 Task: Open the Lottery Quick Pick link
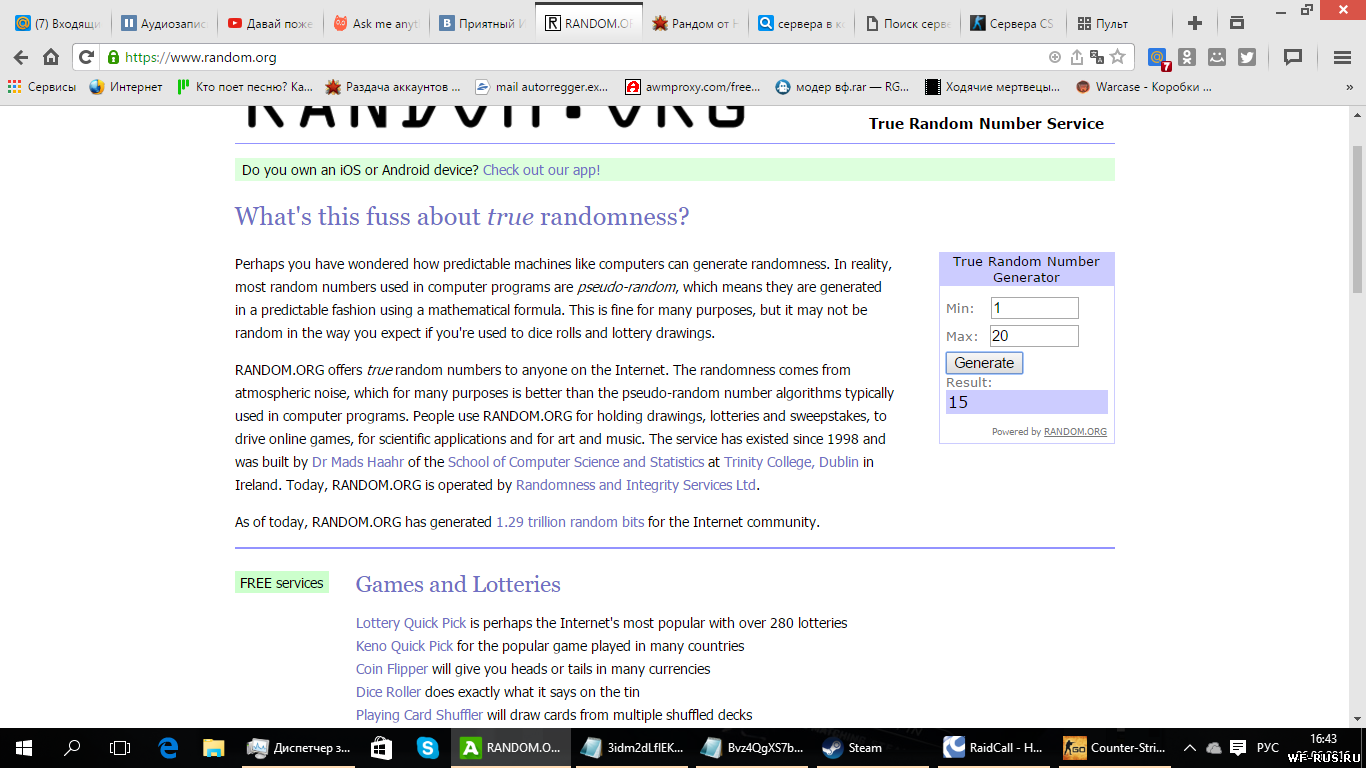[411, 623]
